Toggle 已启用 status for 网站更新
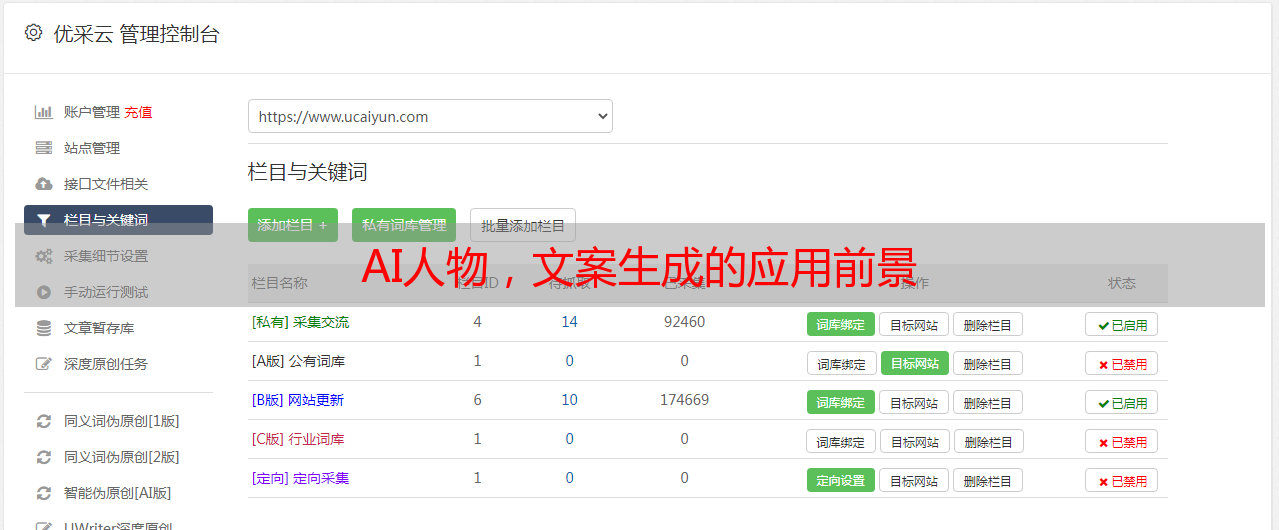 [x=1122, y=402]
